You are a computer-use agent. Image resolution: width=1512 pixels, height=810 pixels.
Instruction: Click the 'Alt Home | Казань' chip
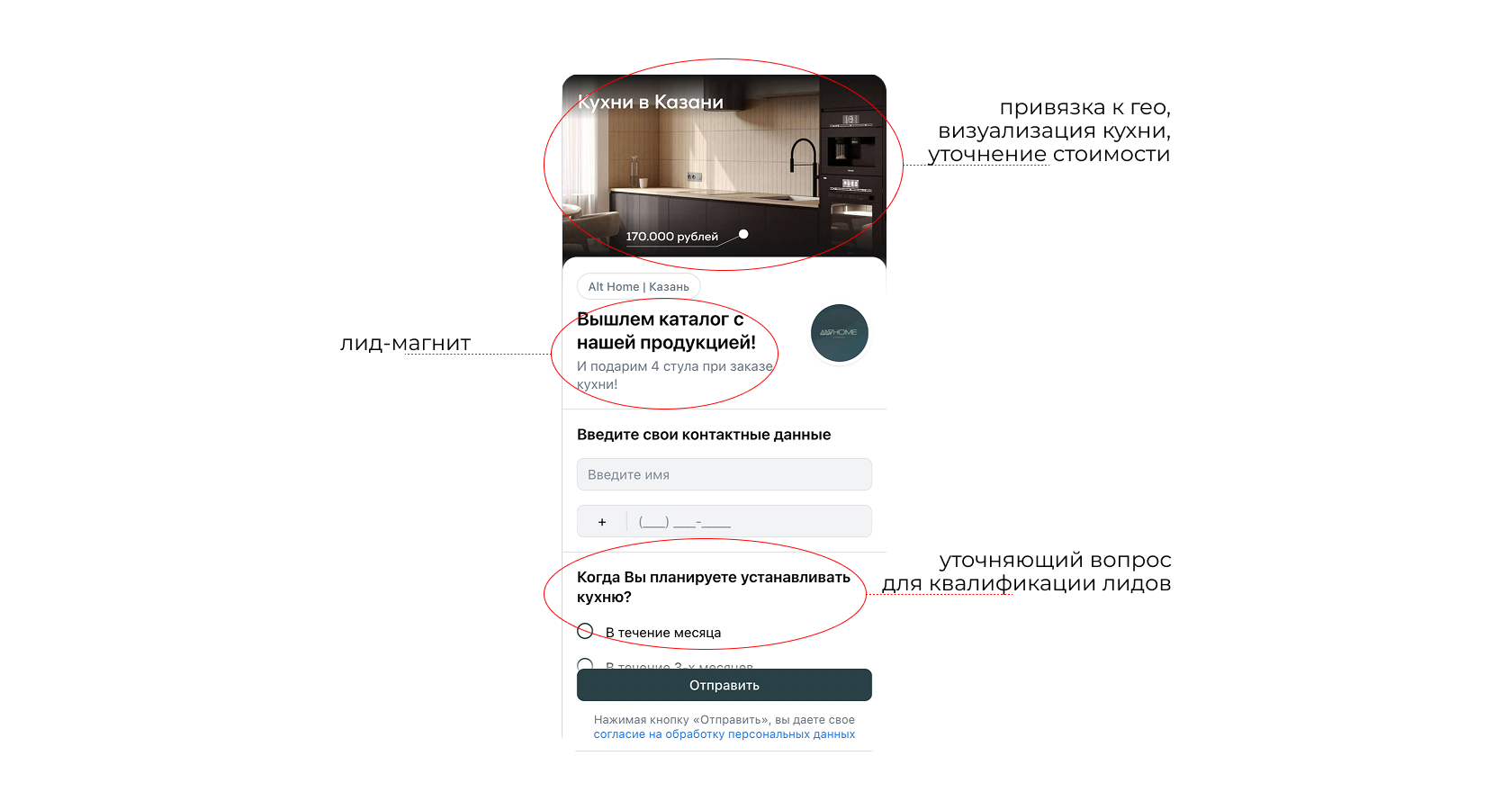pyautogui.click(x=639, y=286)
